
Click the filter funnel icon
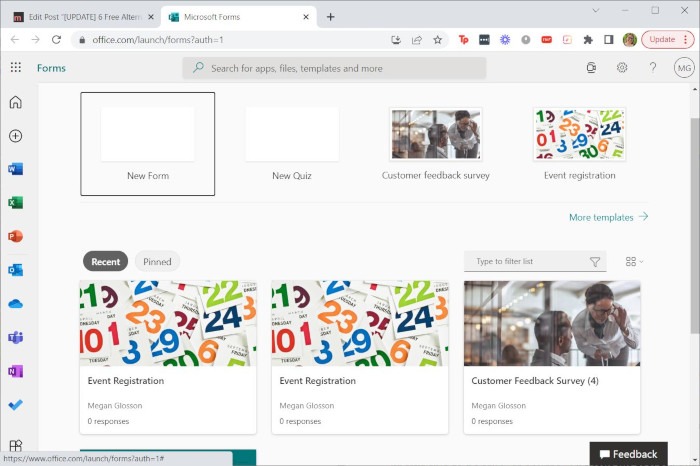coord(595,262)
